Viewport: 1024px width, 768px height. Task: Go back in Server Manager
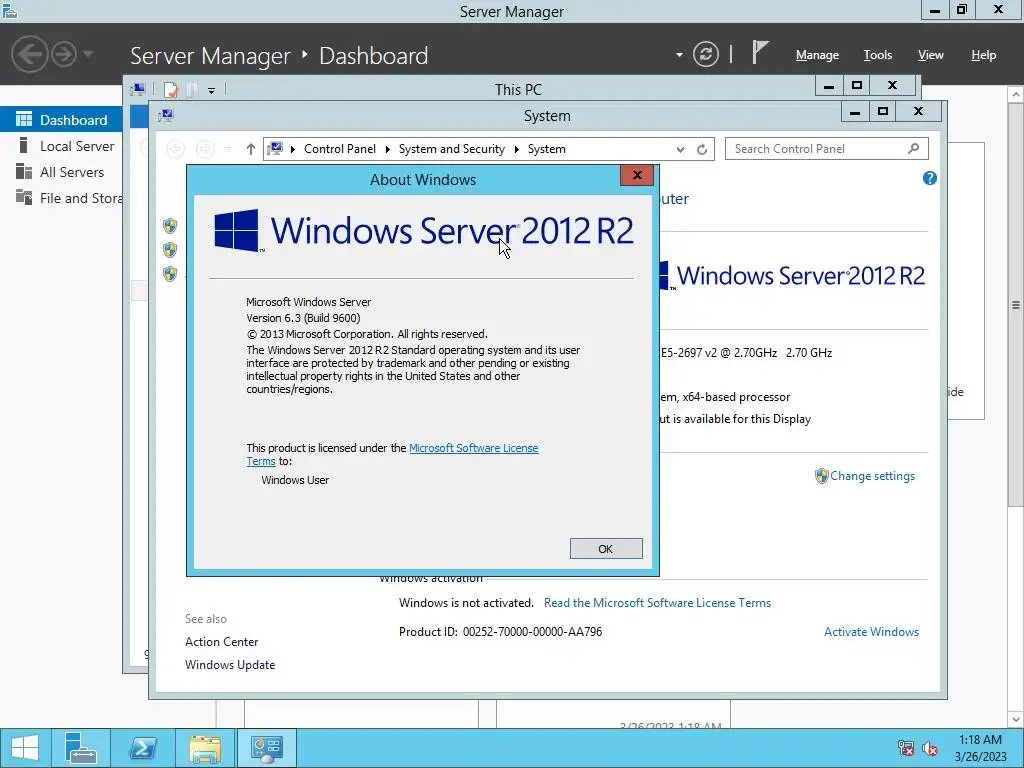tap(29, 54)
